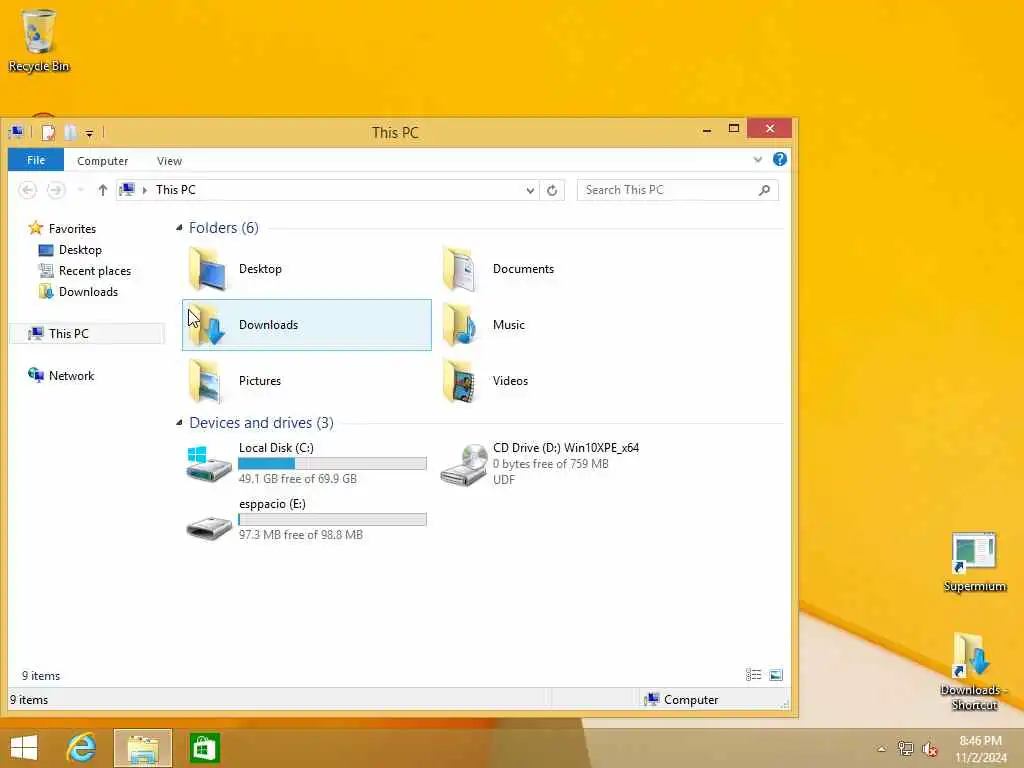
Task: Switch to Details view toggle
Action: tap(754, 675)
